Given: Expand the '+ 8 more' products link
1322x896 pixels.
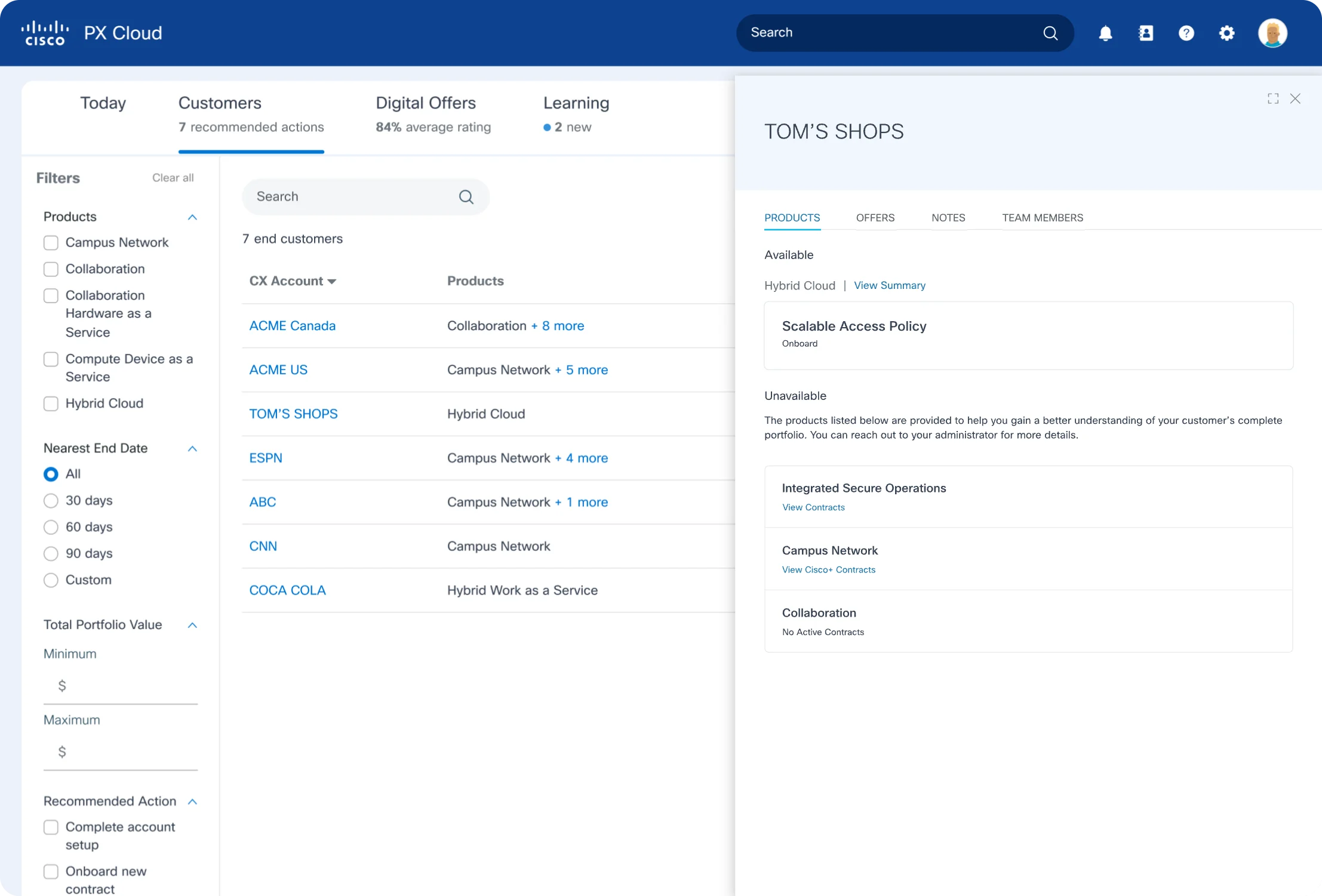Looking at the screenshot, I should point(558,326).
